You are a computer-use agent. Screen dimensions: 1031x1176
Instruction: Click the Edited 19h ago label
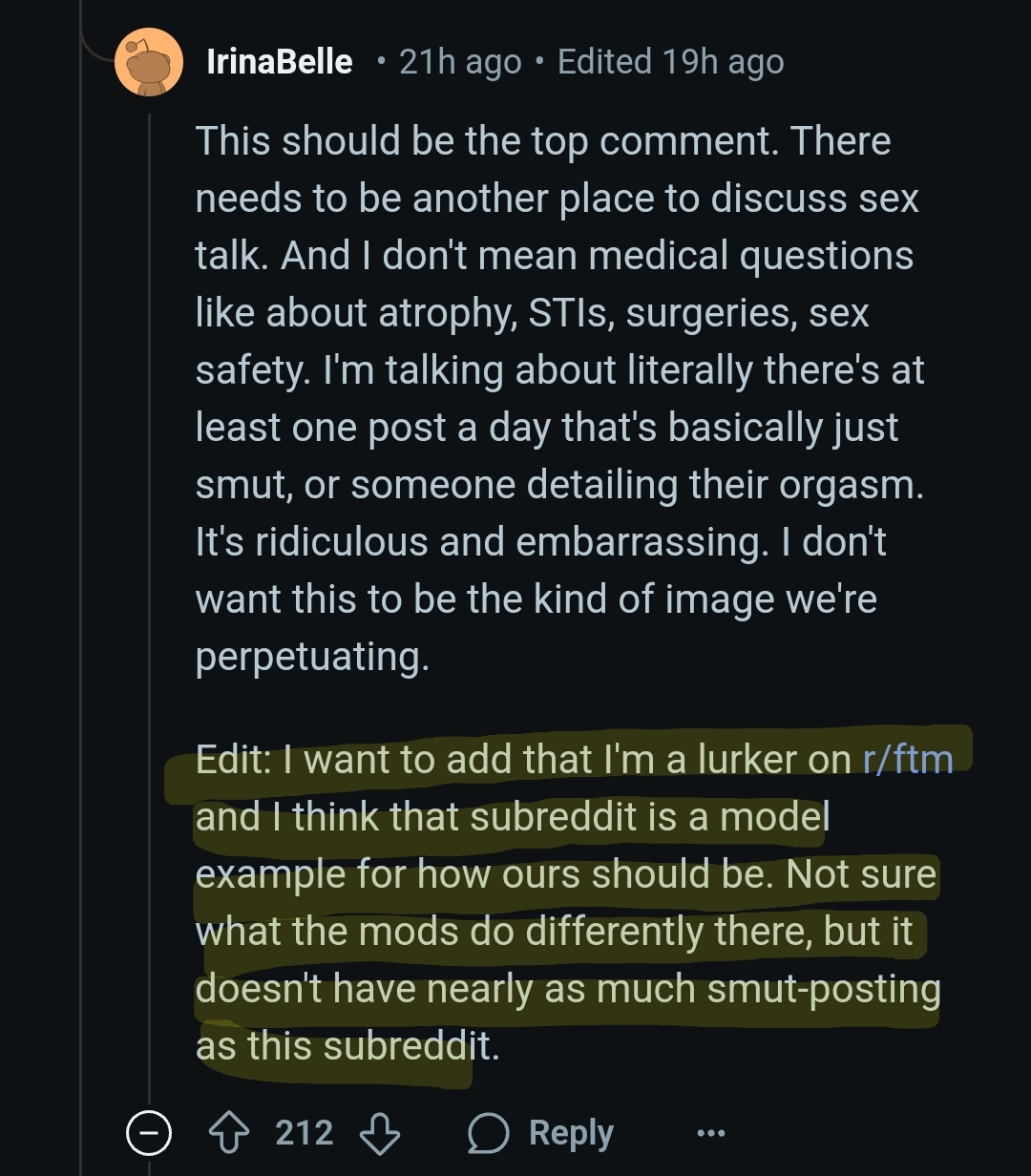pos(670,62)
